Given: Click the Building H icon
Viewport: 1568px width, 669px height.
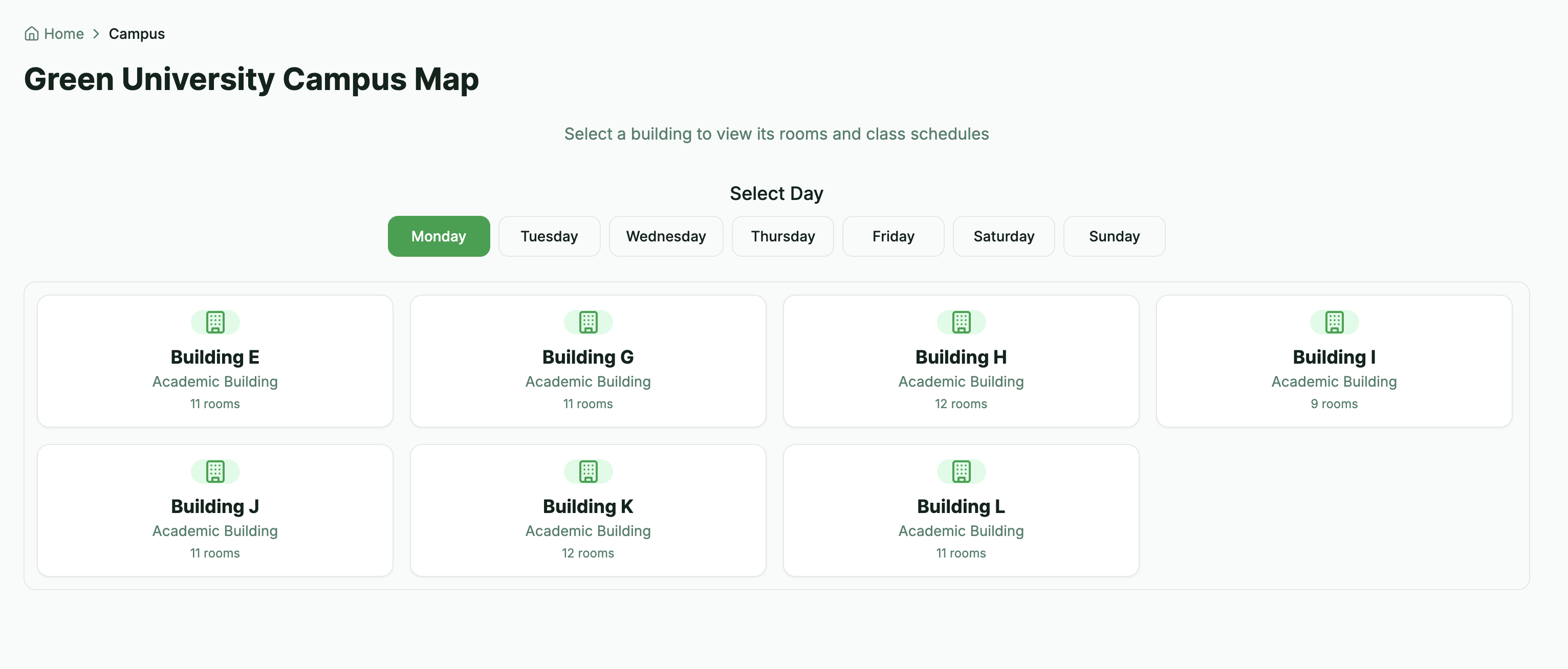Looking at the screenshot, I should [961, 322].
